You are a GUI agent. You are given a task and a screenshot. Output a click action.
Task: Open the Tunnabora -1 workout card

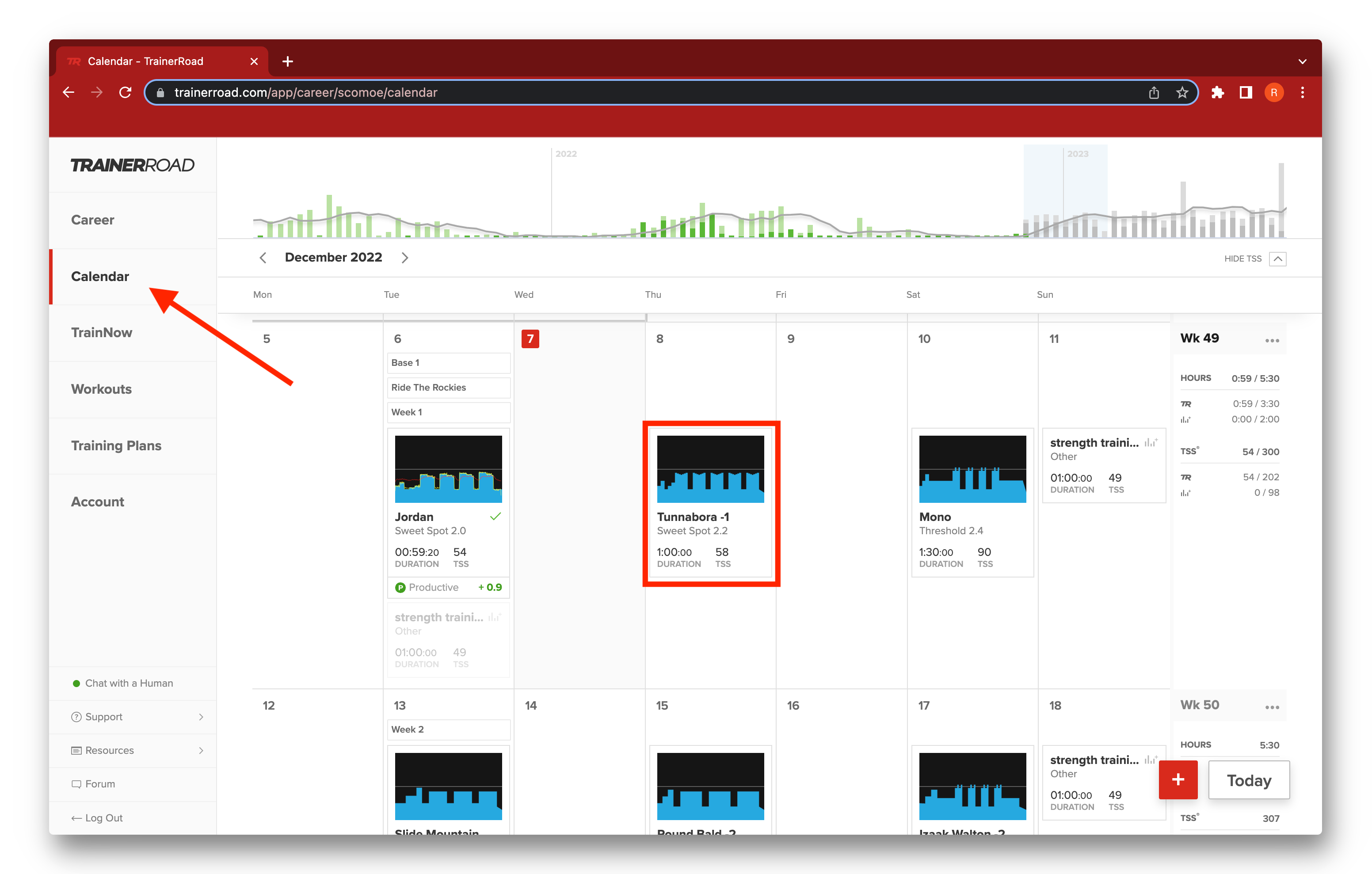710,503
